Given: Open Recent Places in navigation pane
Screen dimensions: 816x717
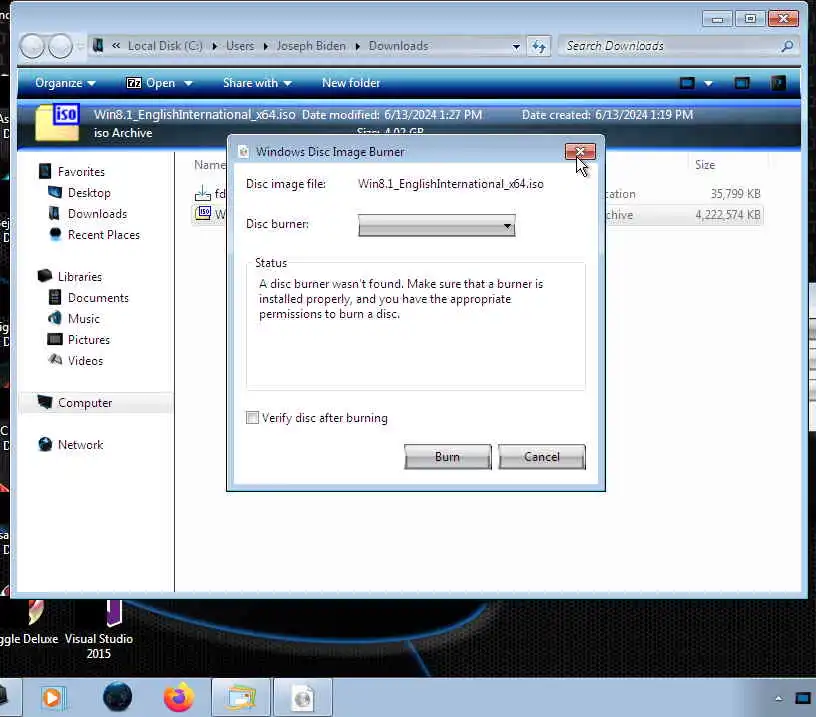Looking at the screenshot, I should [104, 235].
